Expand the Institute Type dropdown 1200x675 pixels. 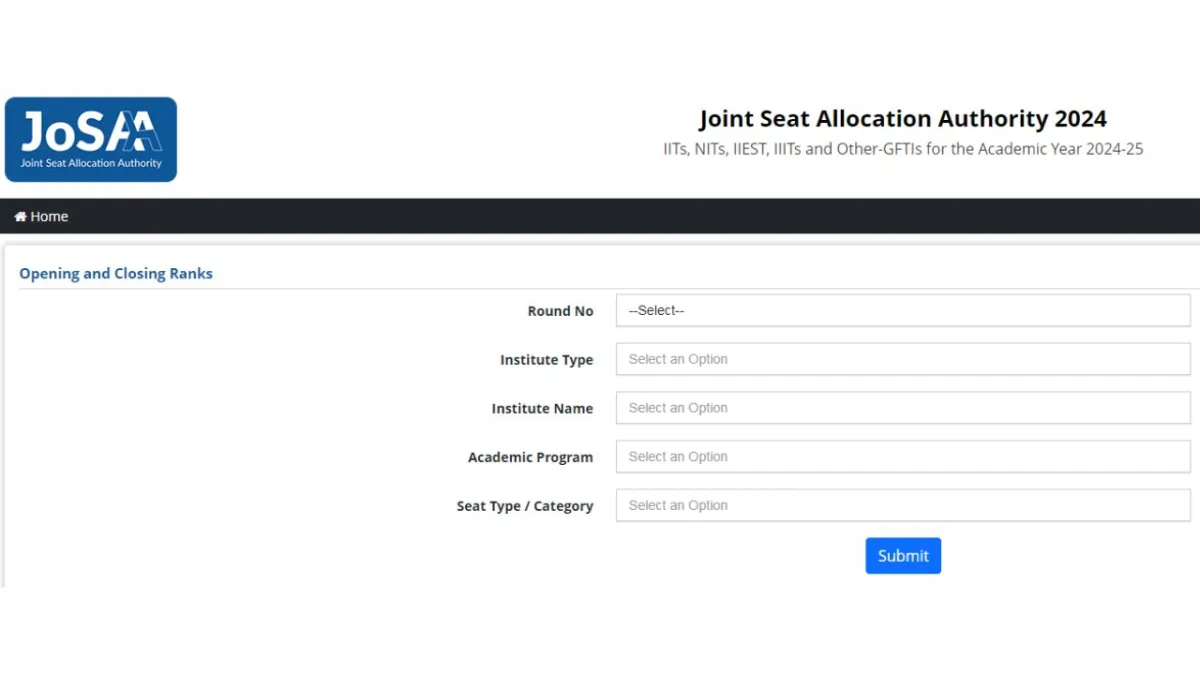pyautogui.click(x=903, y=359)
